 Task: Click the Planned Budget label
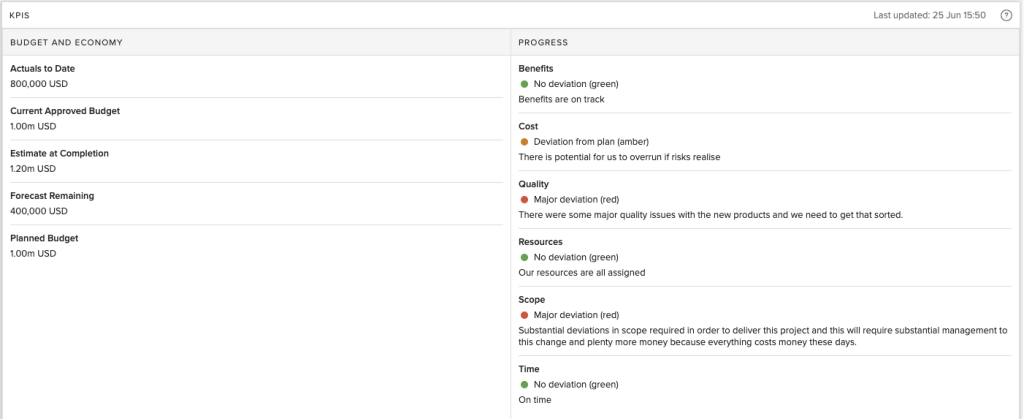[x=44, y=238]
